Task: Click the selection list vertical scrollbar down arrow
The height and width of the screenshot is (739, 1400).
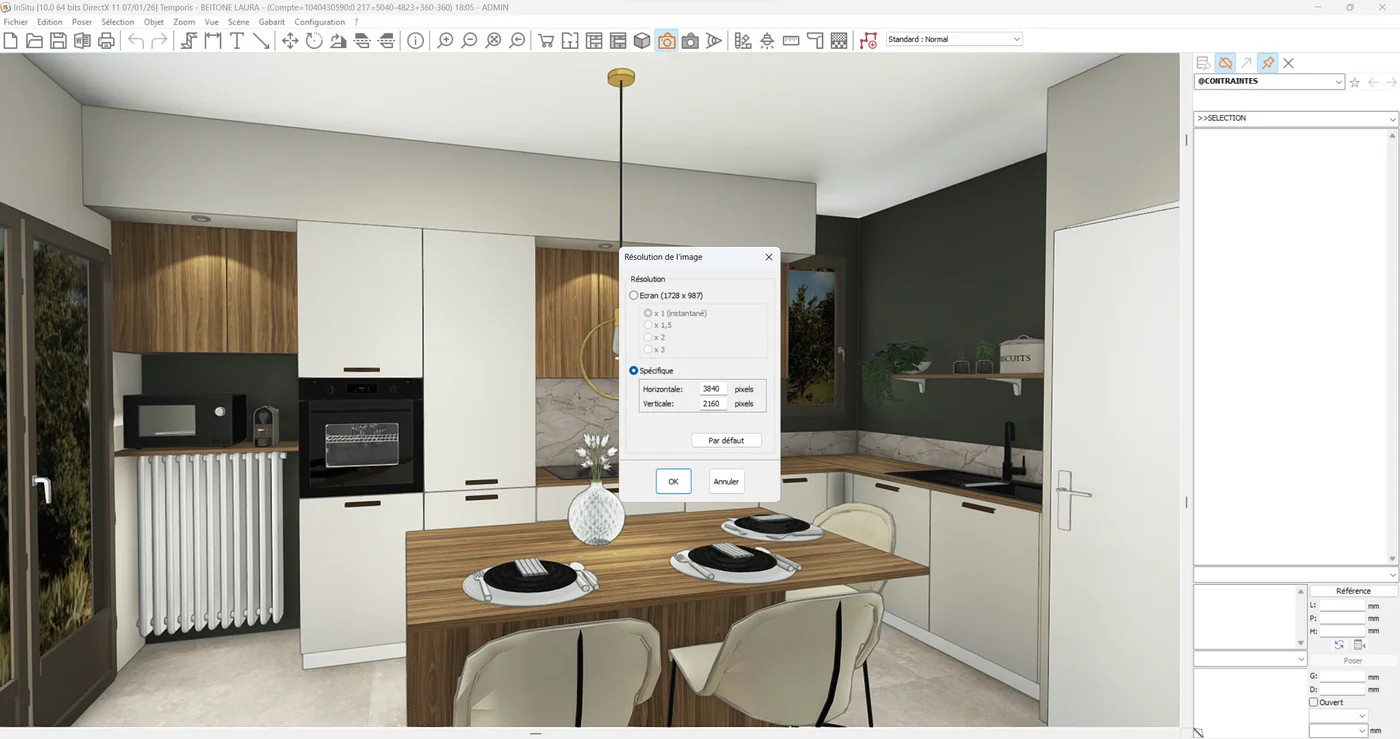Action: pos(1392,558)
